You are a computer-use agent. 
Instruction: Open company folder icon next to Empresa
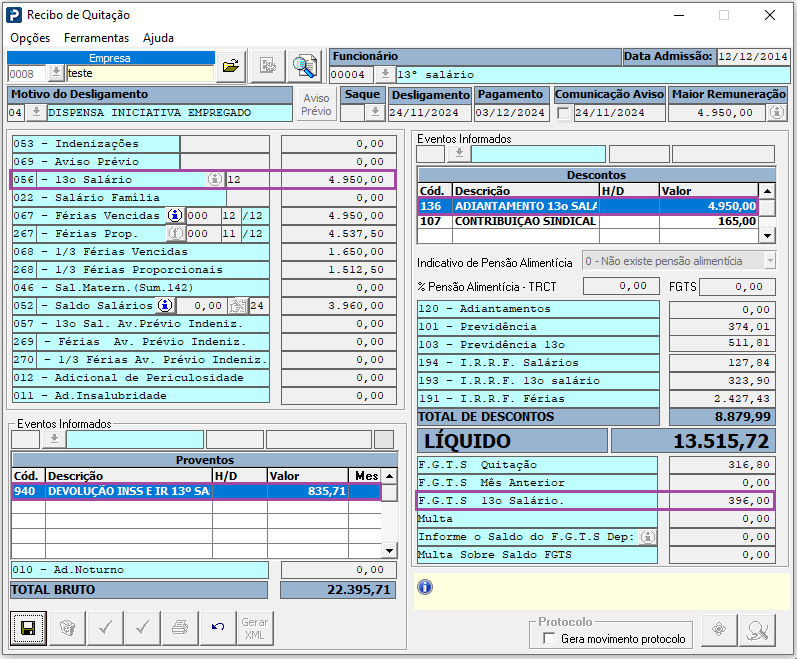(231, 66)
